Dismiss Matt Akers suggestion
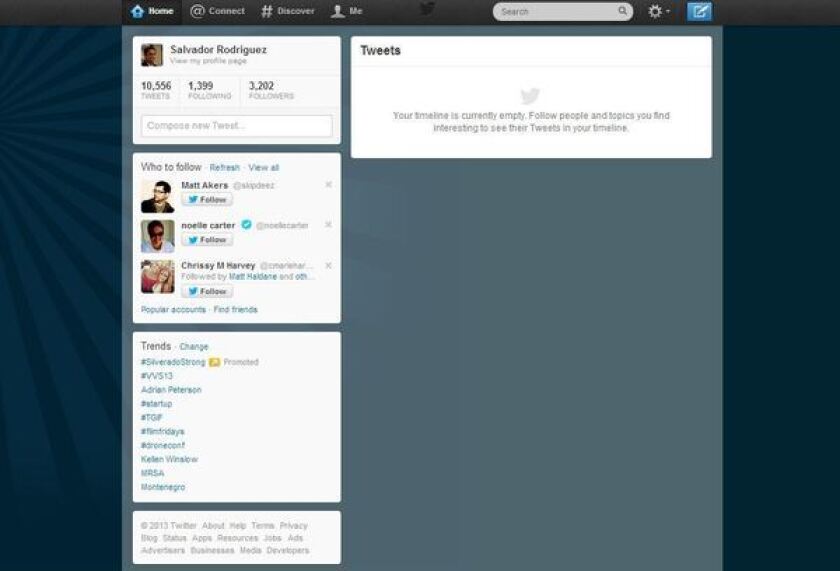Viewport: 840px width, 571px height. point(328,185)
